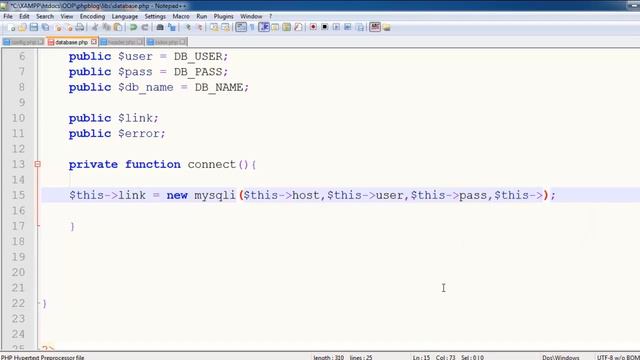
Task: Click the Replace toolbar icon
Action: pyautogui.click(x=172, y=27)
